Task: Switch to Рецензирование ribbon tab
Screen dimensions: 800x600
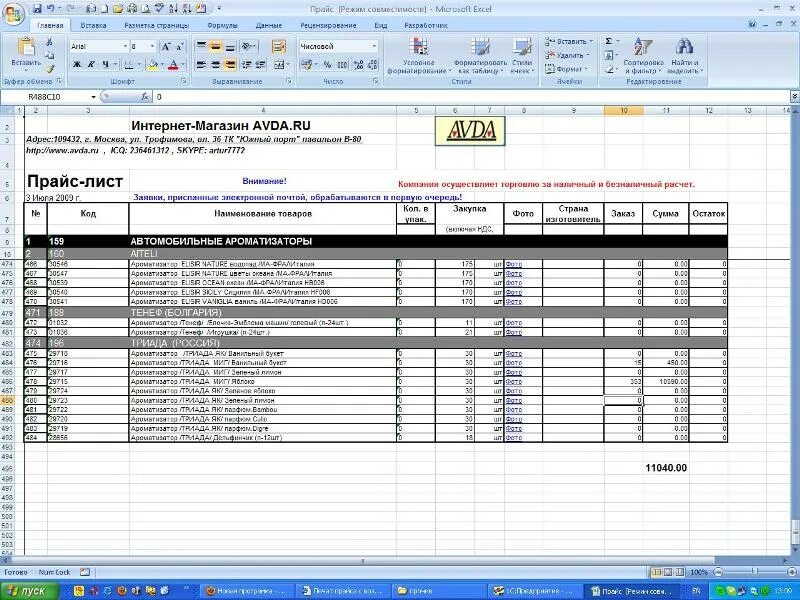Action: [x=328, y=25]
